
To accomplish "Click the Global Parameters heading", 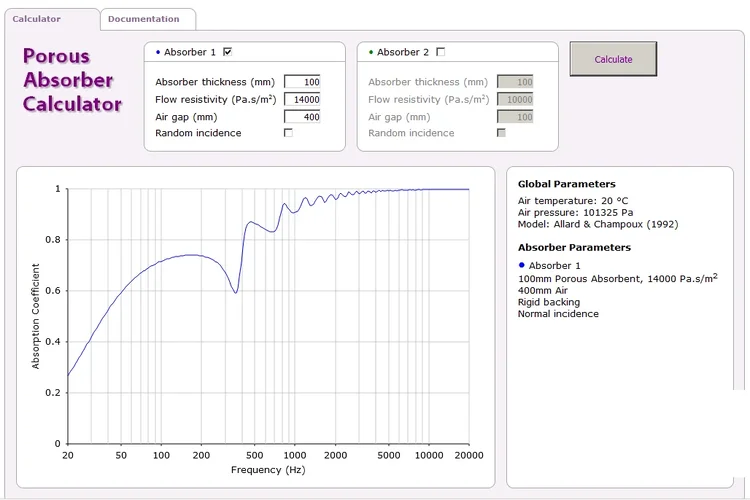I will click(x=566, y=184).
